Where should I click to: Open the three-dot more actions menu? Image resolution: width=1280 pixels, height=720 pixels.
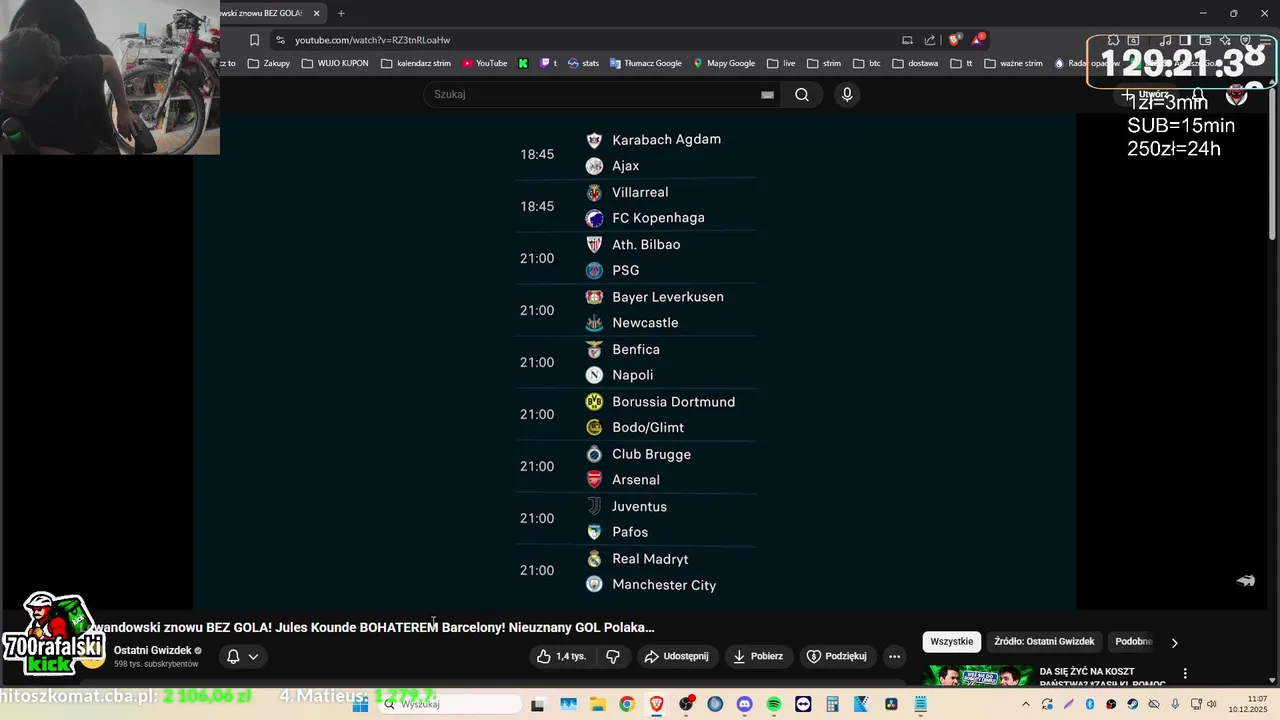[x=895, y=656]
